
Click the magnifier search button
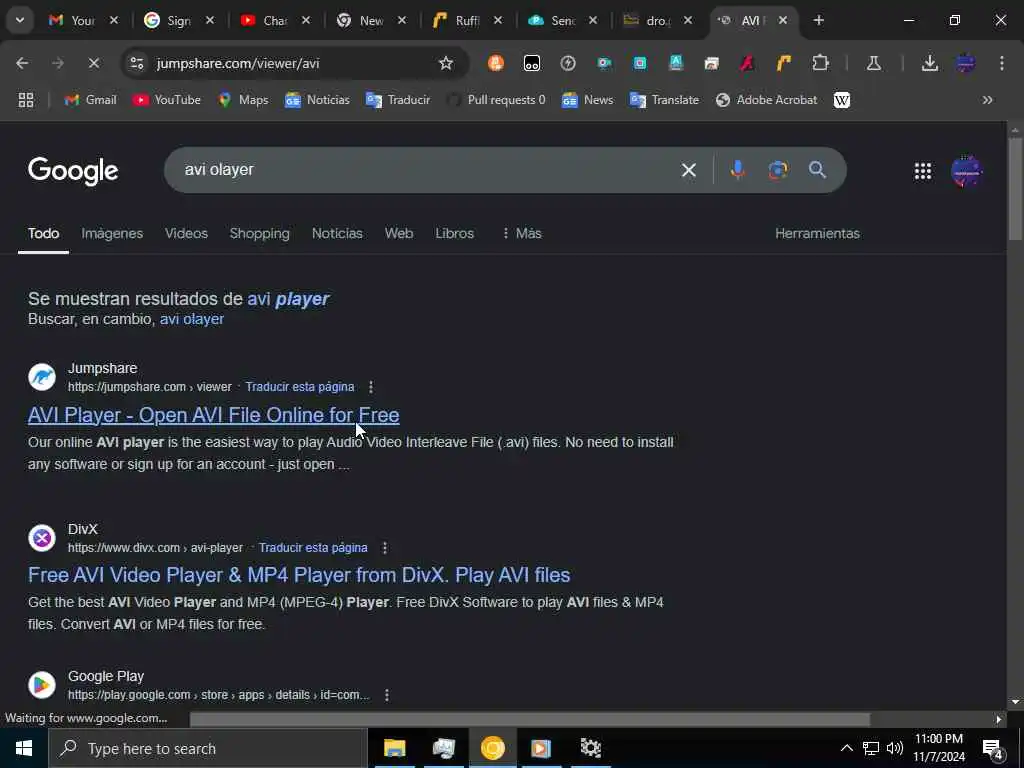click(x=817, y=170)
